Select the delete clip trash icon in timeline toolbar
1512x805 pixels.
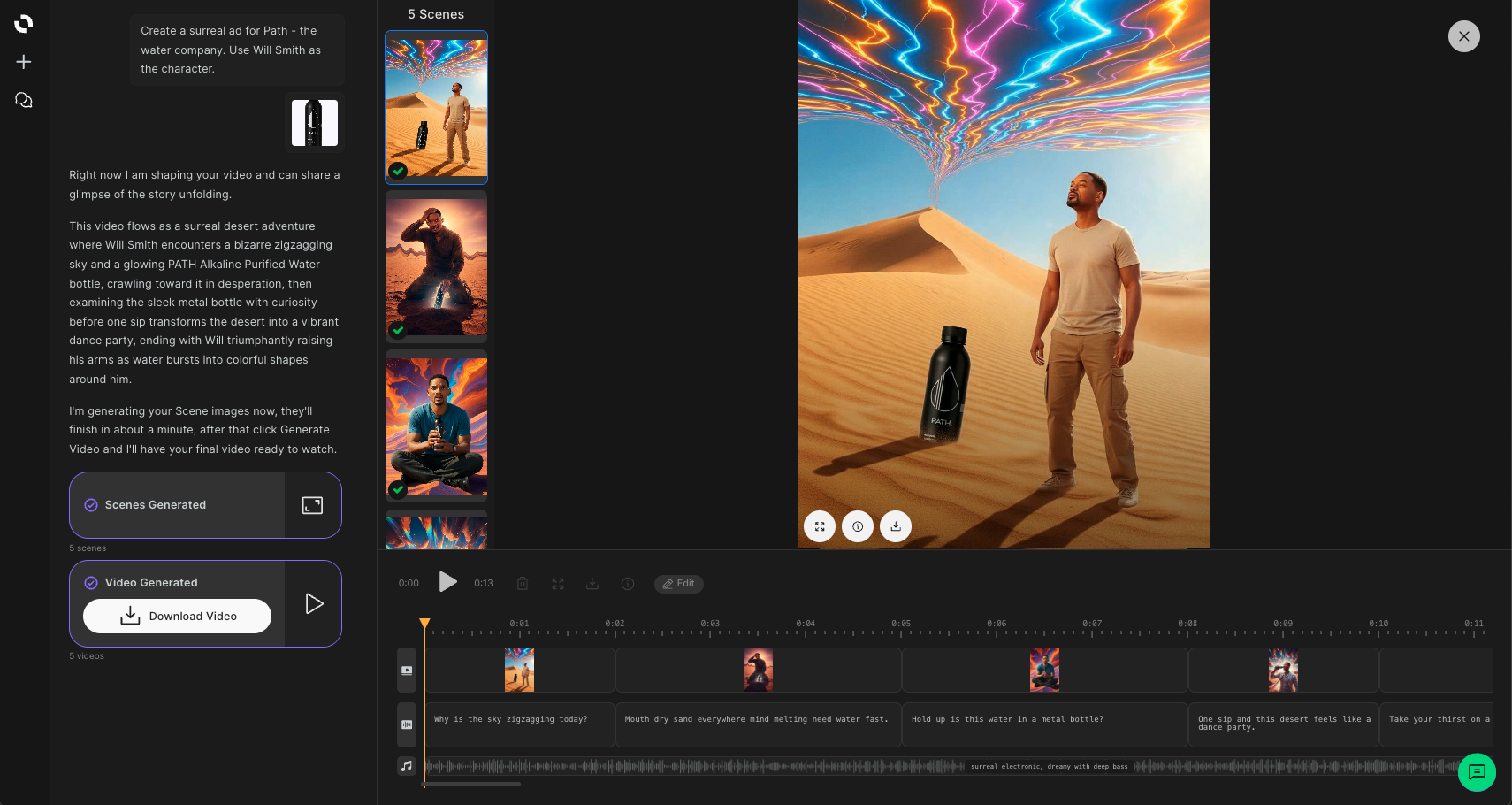click(x=523, y=583)
